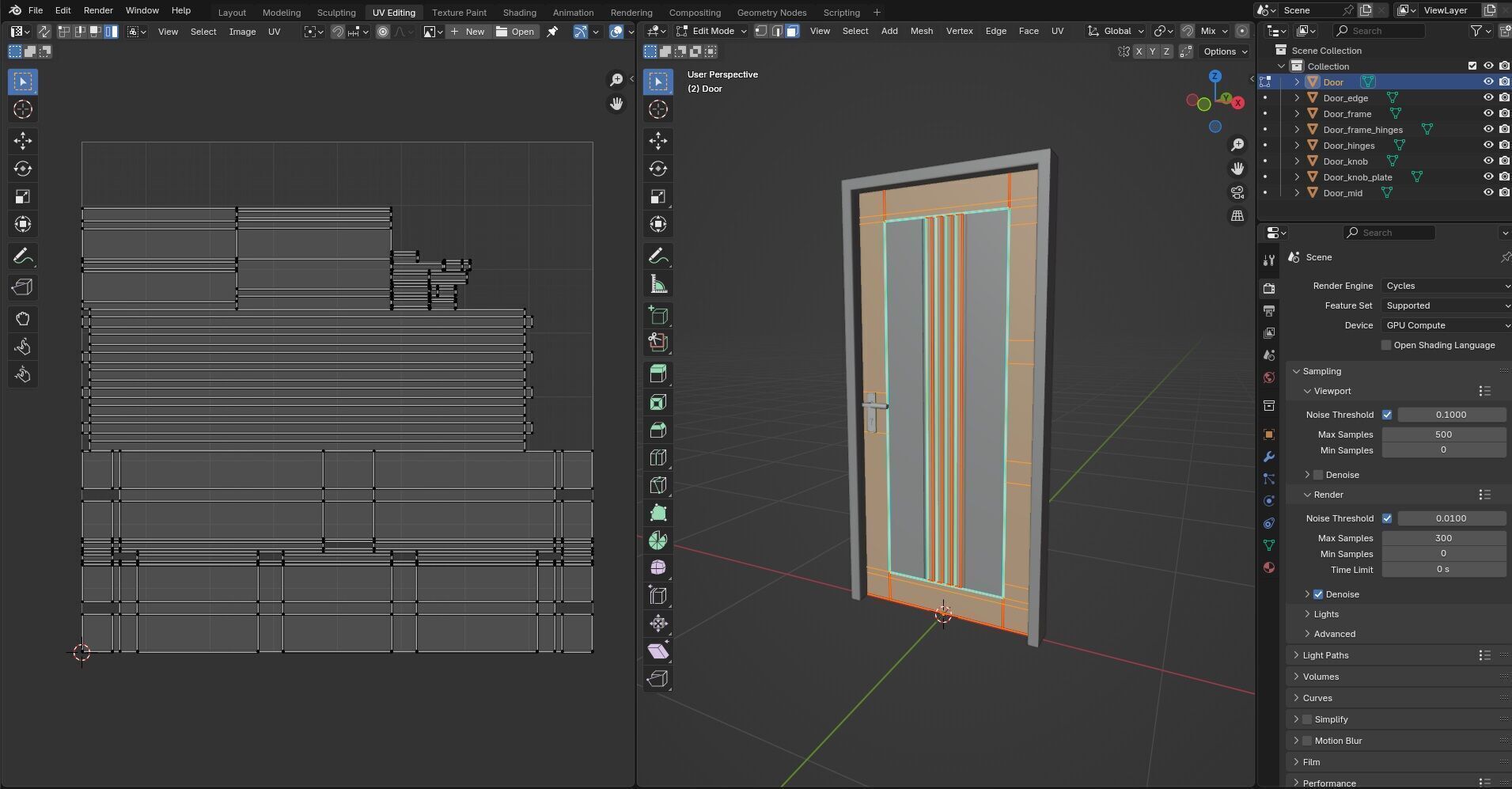The height and width of the screenshot is (789, 1512).
Task: Select the Extrude Region tool
Action: click(657, 374)
